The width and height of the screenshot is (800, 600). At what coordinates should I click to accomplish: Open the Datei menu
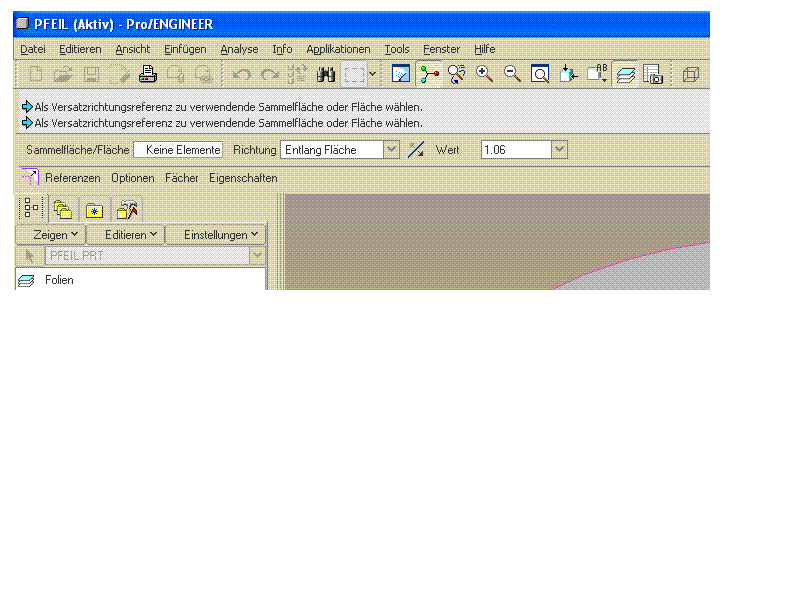tap(33, 49)
